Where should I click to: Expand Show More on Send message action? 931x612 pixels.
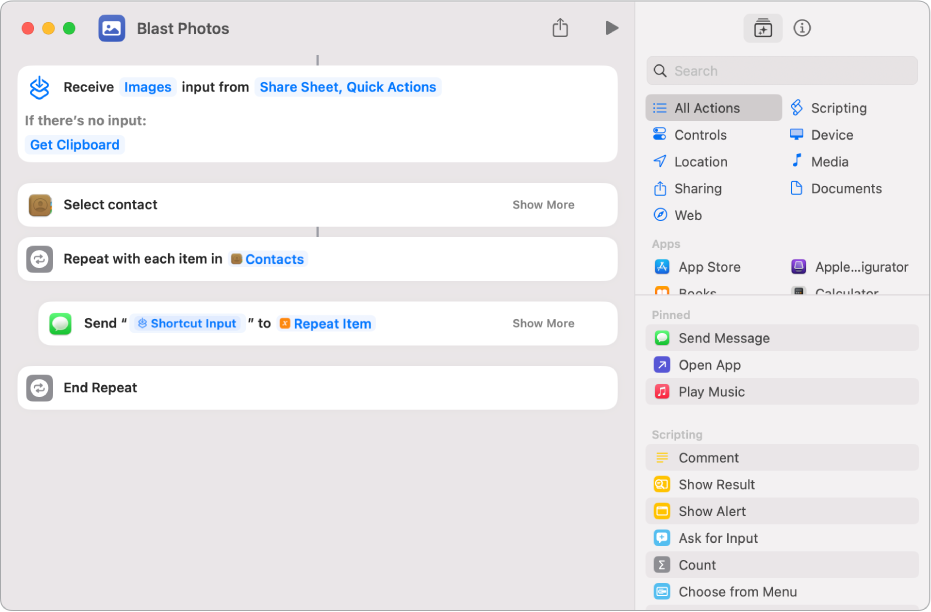coord(543,324)
